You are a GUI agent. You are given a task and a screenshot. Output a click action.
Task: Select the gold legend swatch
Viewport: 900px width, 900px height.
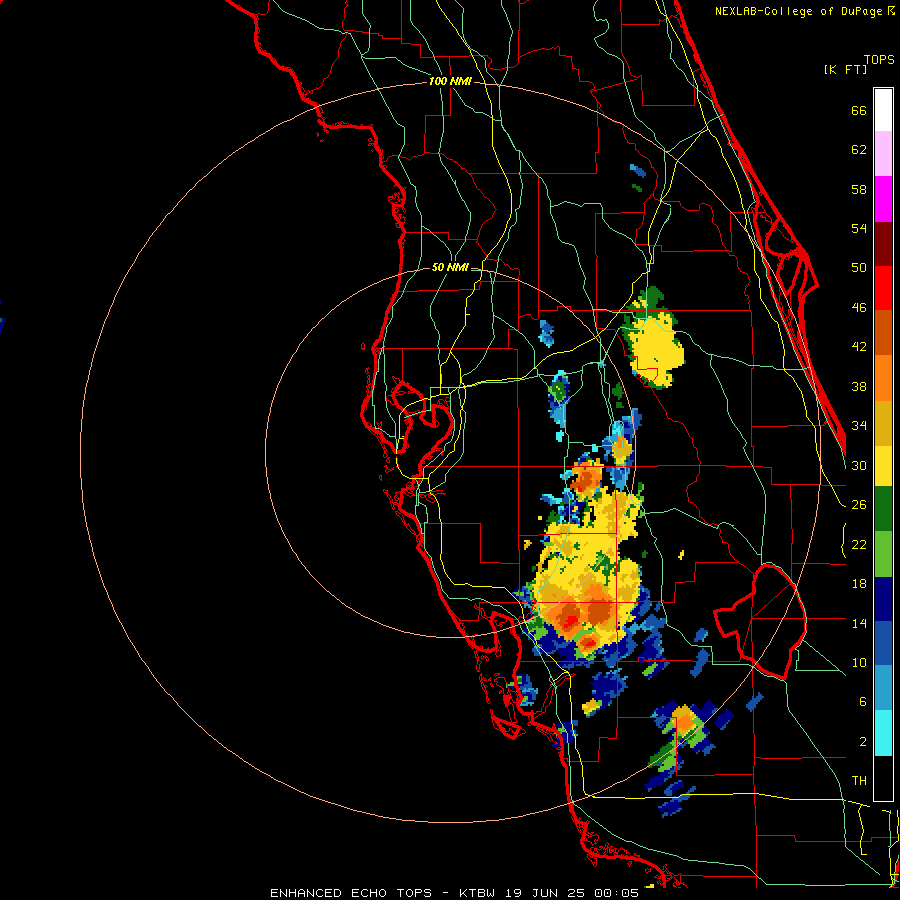(883, 422)
